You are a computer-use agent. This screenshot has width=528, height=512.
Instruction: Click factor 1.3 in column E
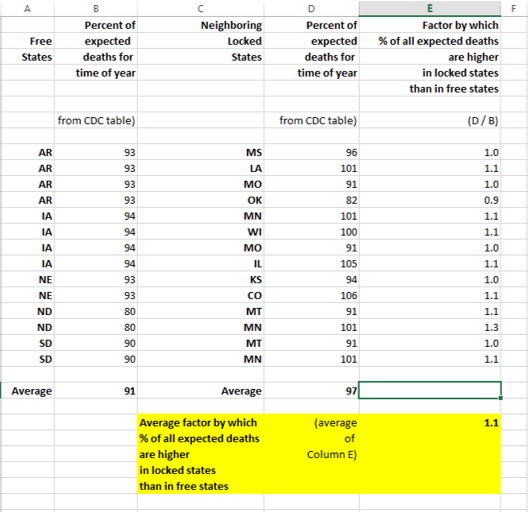click(430, 327)
